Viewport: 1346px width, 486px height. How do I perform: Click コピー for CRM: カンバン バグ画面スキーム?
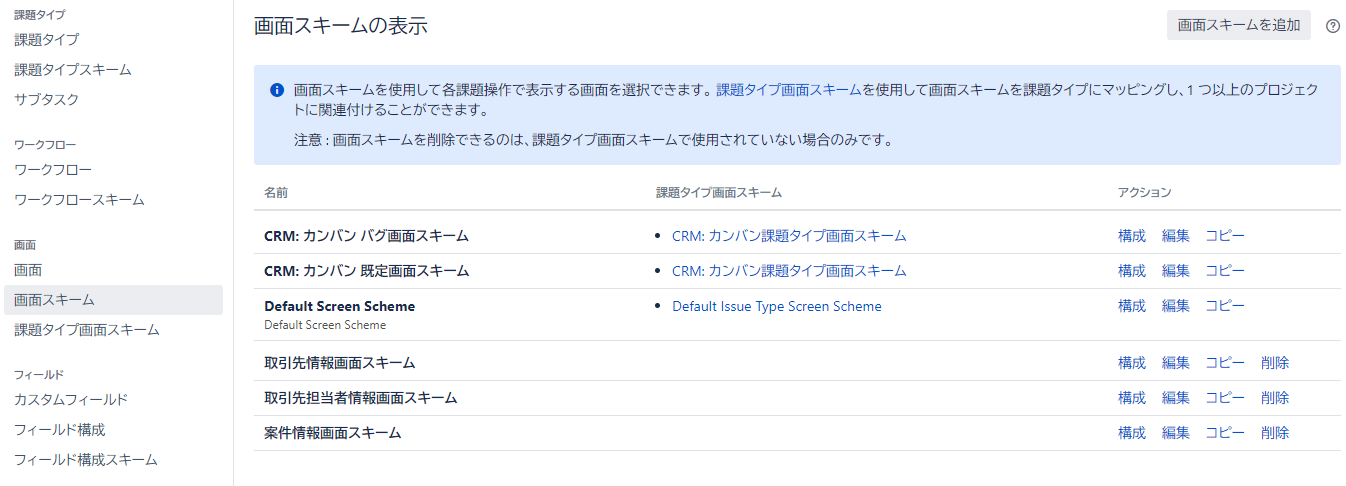pyautogui.click(x=1225, y=236)
